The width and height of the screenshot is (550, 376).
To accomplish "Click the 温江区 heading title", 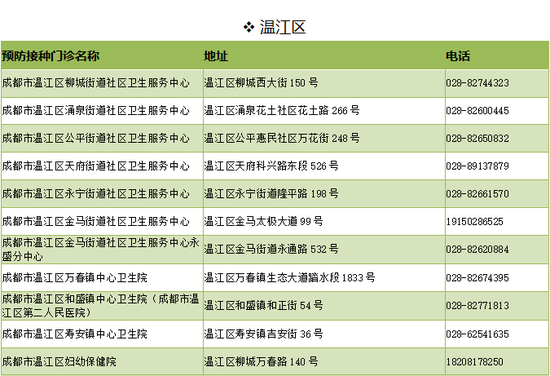I will tap(283, 27).
